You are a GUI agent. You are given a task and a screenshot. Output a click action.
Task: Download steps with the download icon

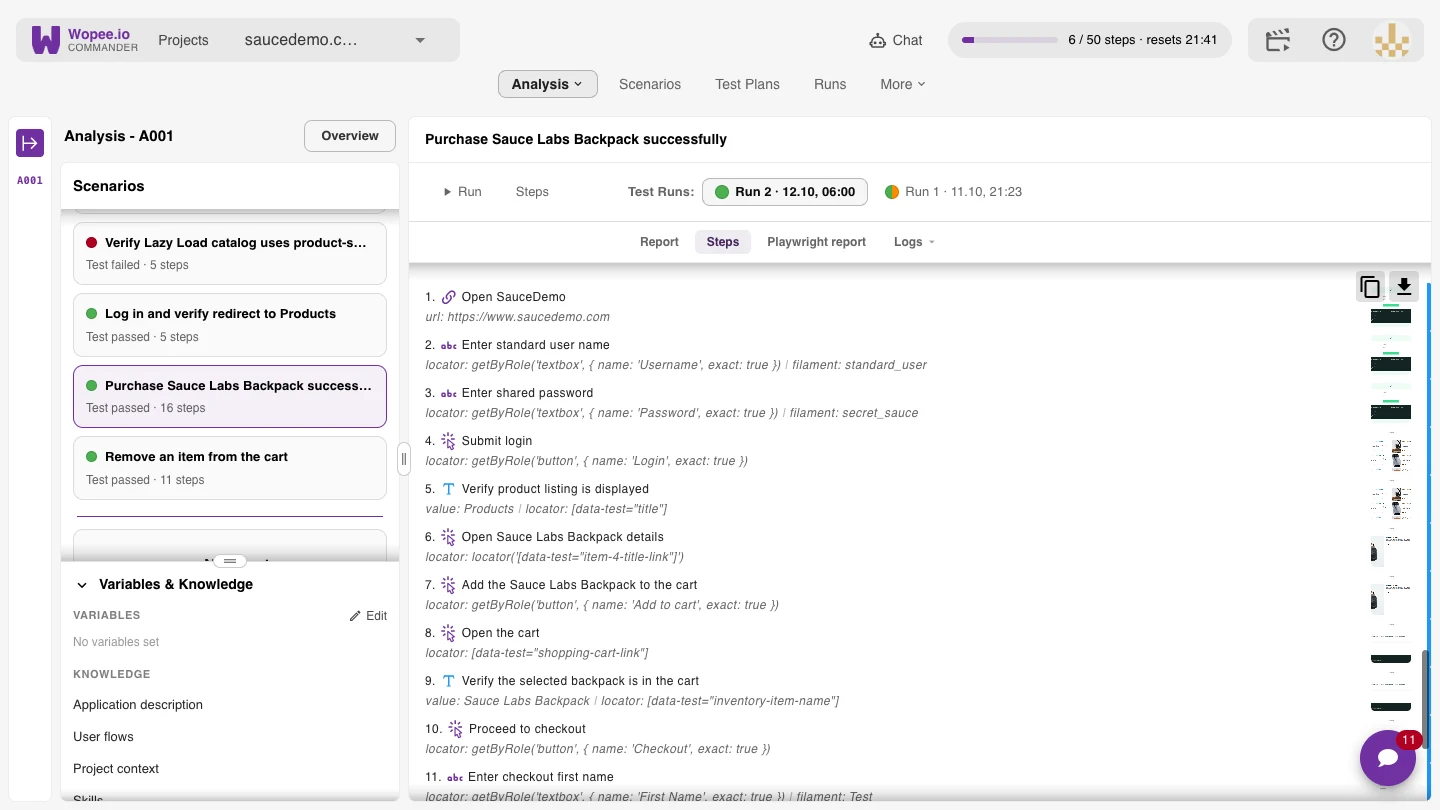point(1404,286)
